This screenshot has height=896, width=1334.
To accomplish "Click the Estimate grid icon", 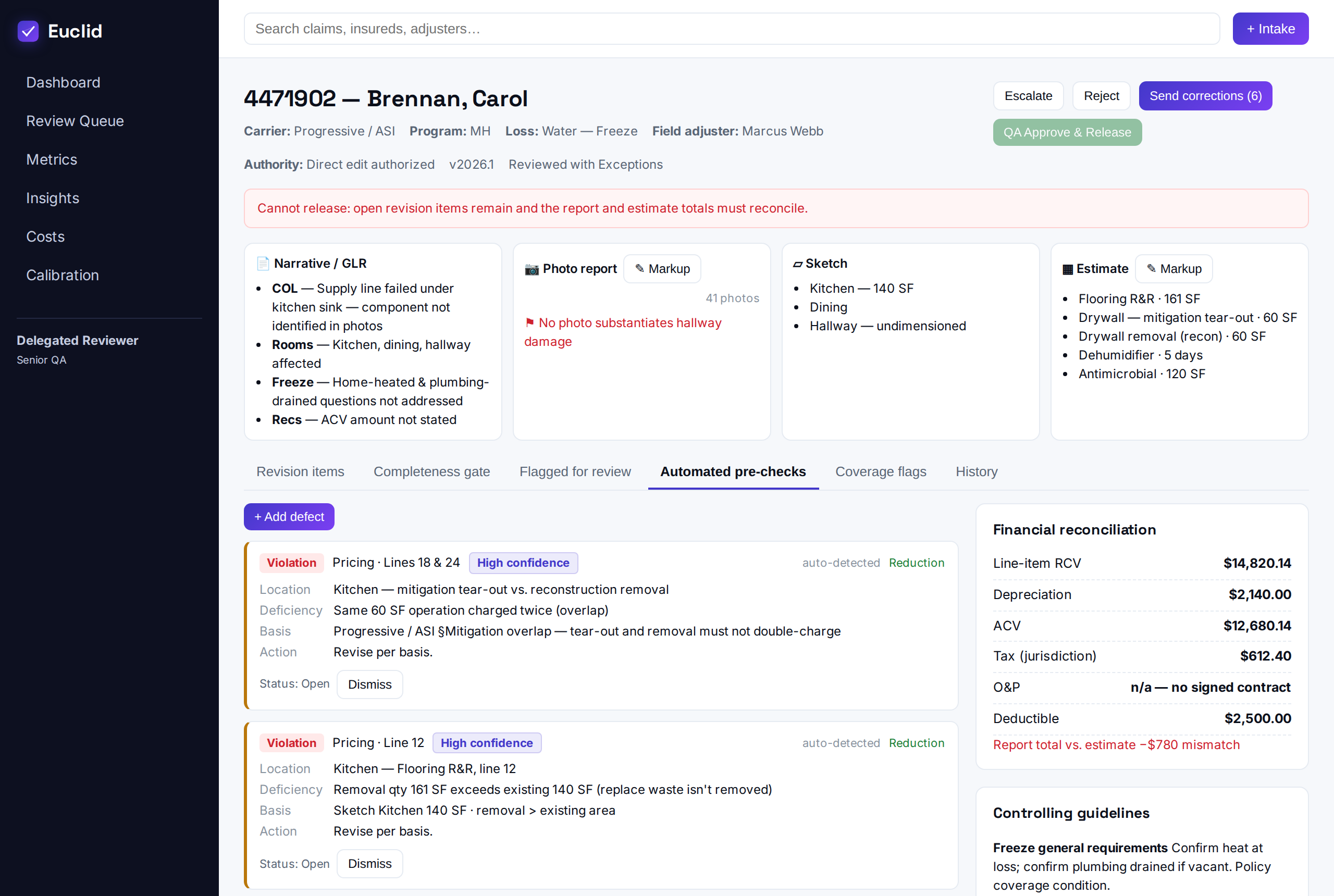I will point(1067,269).
